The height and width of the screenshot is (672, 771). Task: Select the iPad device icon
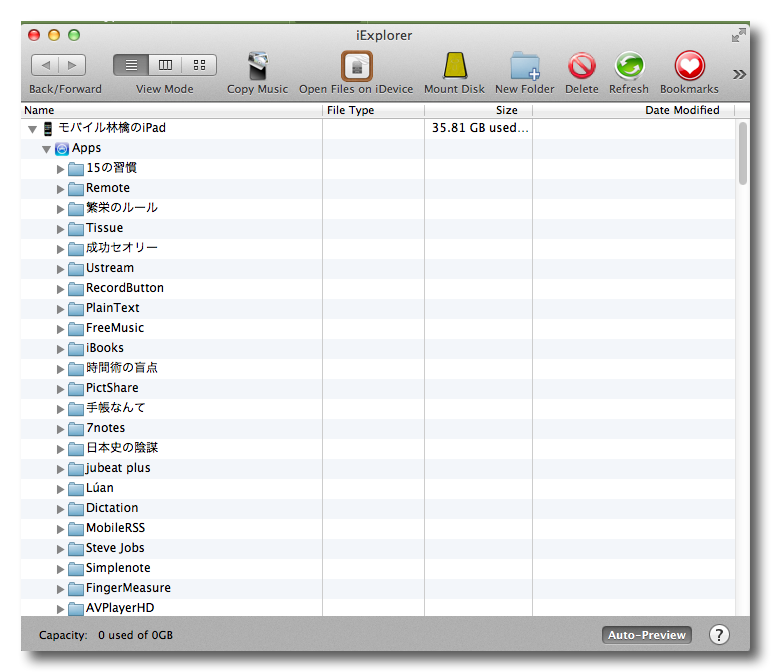pos(48,129)
